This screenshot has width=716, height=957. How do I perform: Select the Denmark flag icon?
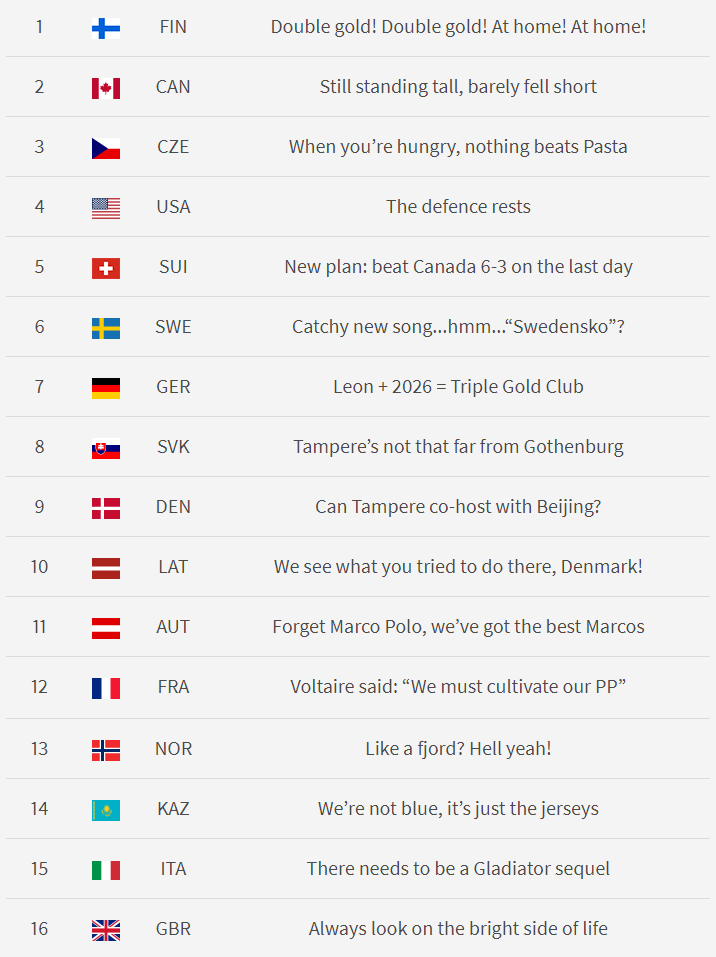coord(106,508)
